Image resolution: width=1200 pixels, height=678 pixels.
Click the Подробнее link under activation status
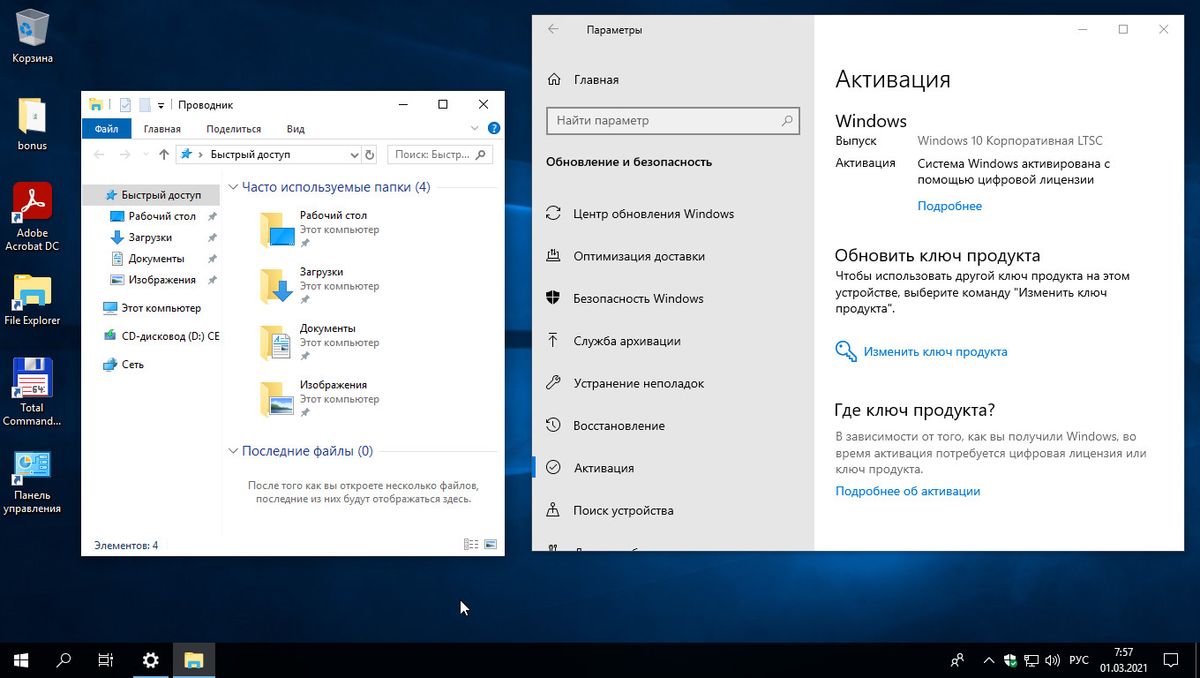tap(949, 206)
